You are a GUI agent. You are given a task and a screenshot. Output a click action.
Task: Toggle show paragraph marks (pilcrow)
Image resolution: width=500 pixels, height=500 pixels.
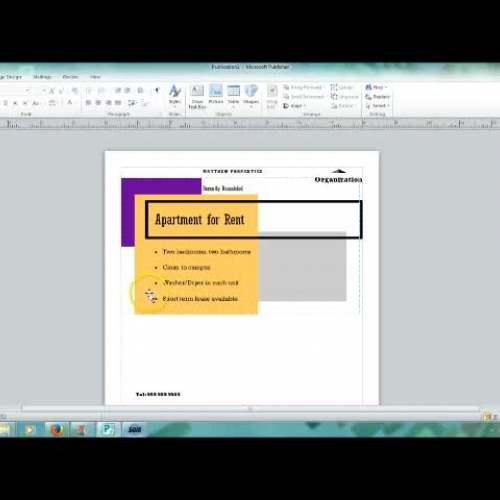pyautogui.click(x=157, y=90)
